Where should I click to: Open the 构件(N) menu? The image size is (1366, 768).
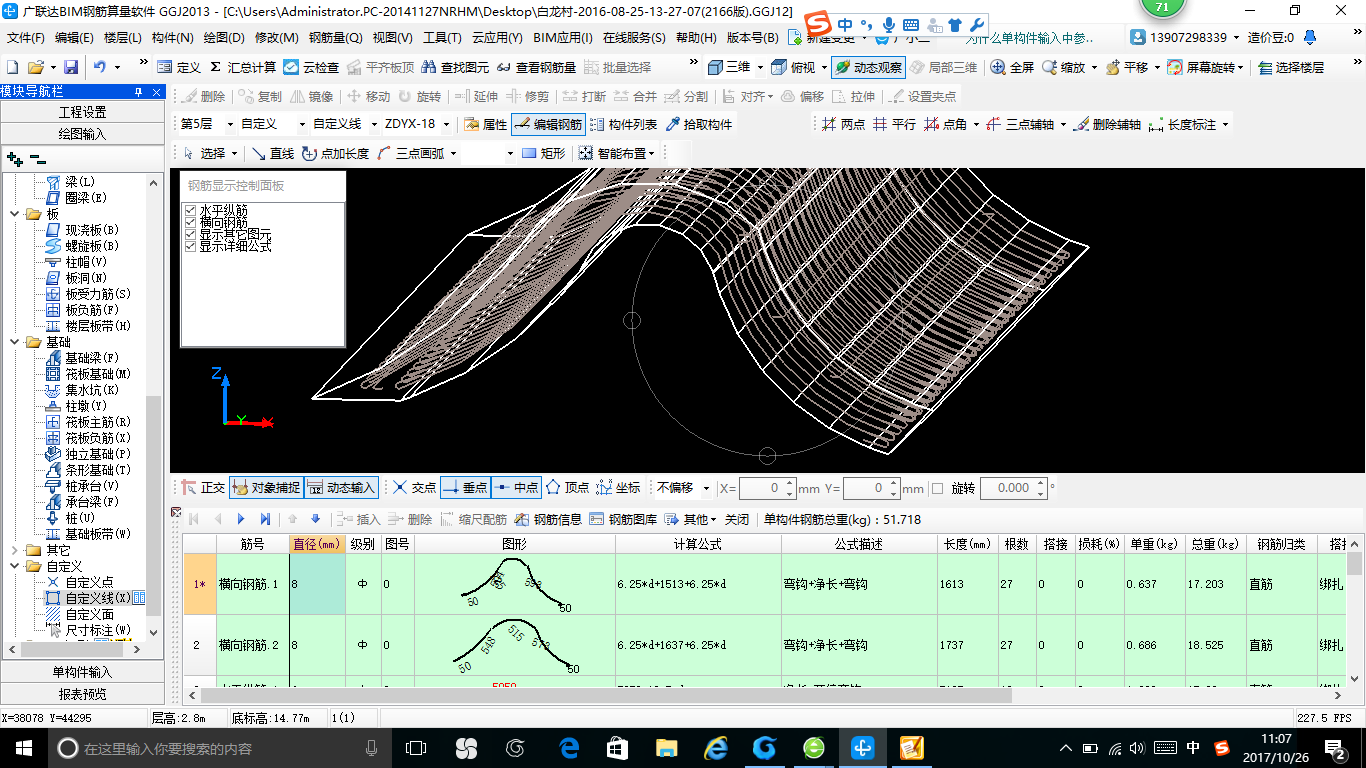(173, 38)
